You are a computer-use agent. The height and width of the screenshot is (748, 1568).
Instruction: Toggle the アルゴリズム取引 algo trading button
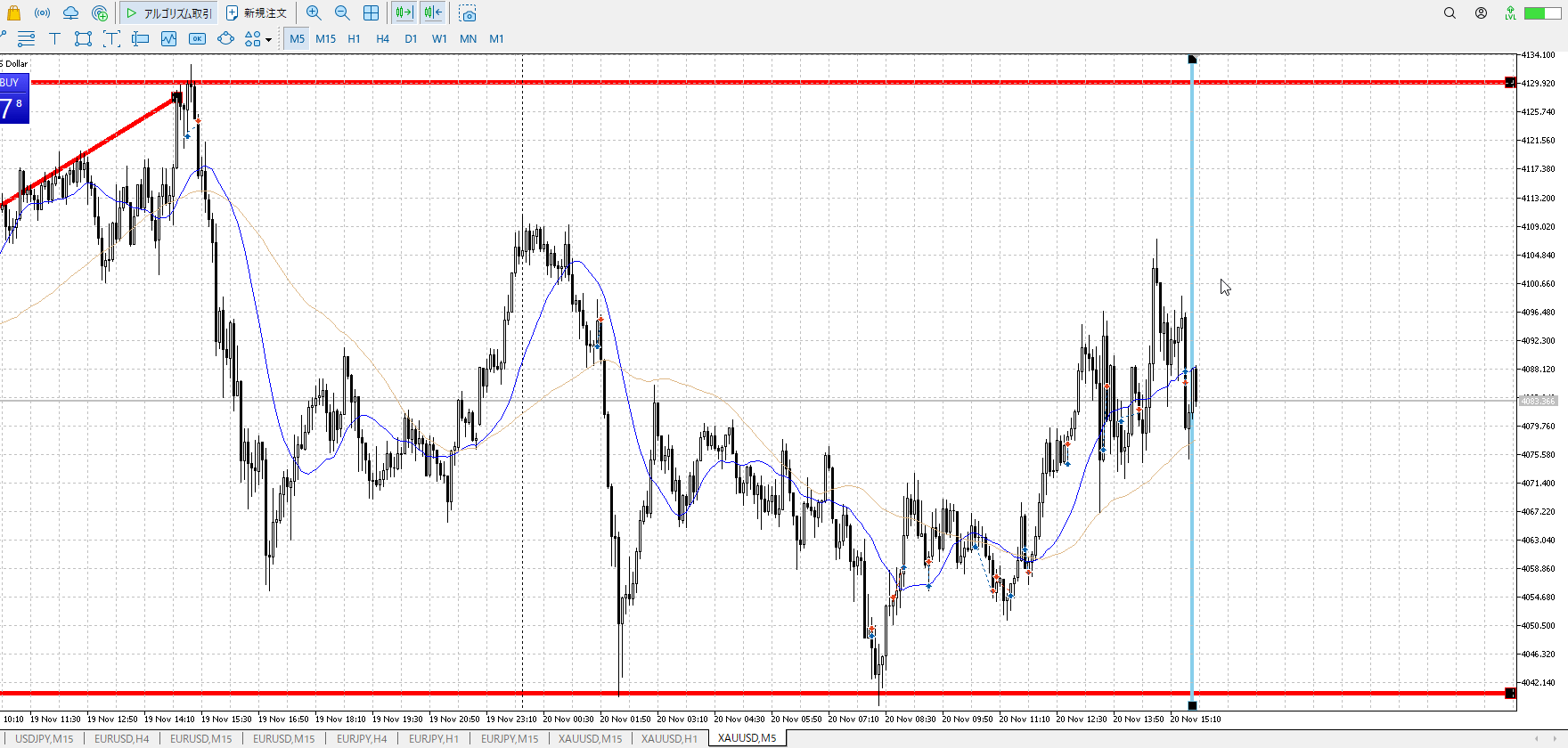click(168, 13)
